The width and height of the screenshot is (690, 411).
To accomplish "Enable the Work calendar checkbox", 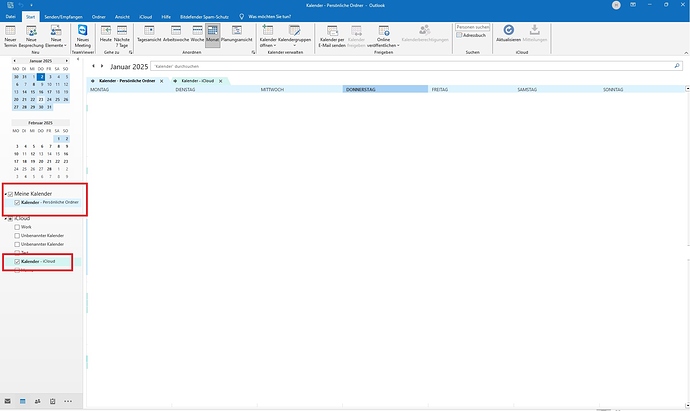I will click(x=17, y=227).
